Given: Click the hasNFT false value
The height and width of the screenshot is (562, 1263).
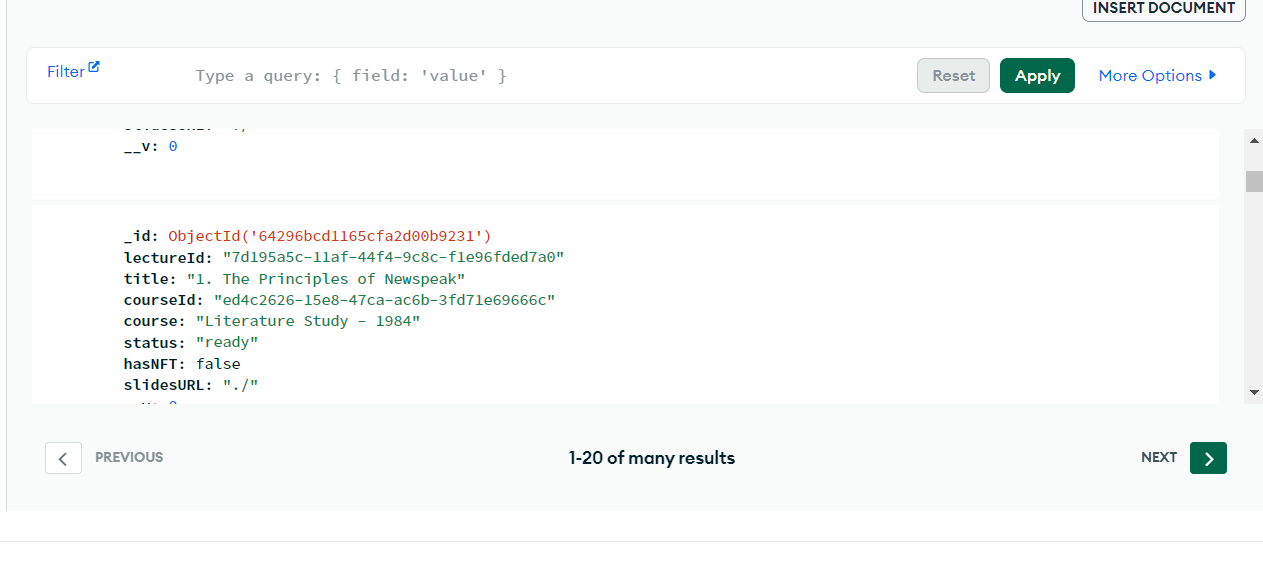Looking at the screenshot, I should pos(218,364).
